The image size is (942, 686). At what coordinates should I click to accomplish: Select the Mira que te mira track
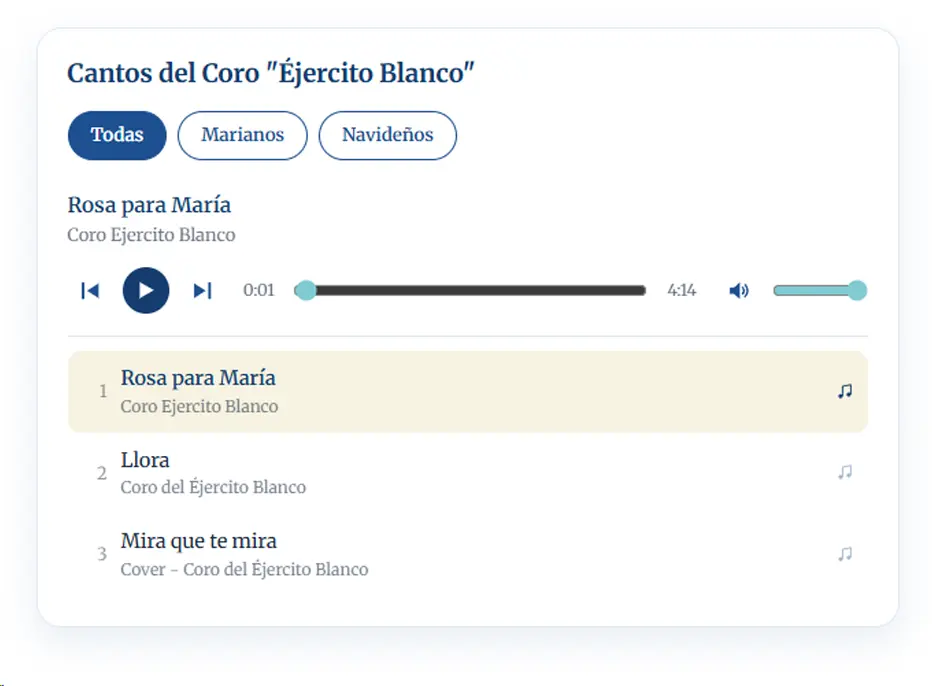point(468,554)
